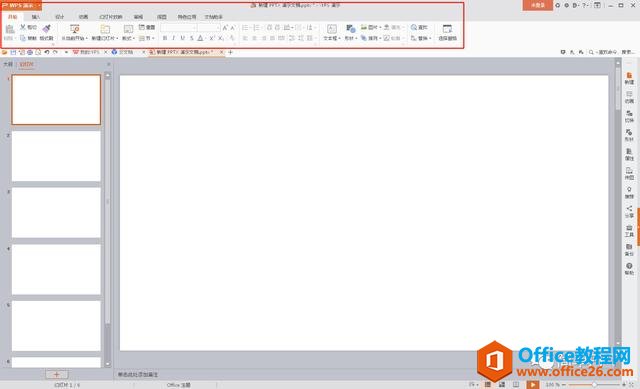Screen dimensions: 640x389
Task: Click the orange login button in title bar
Action: [x=538, y=5]
